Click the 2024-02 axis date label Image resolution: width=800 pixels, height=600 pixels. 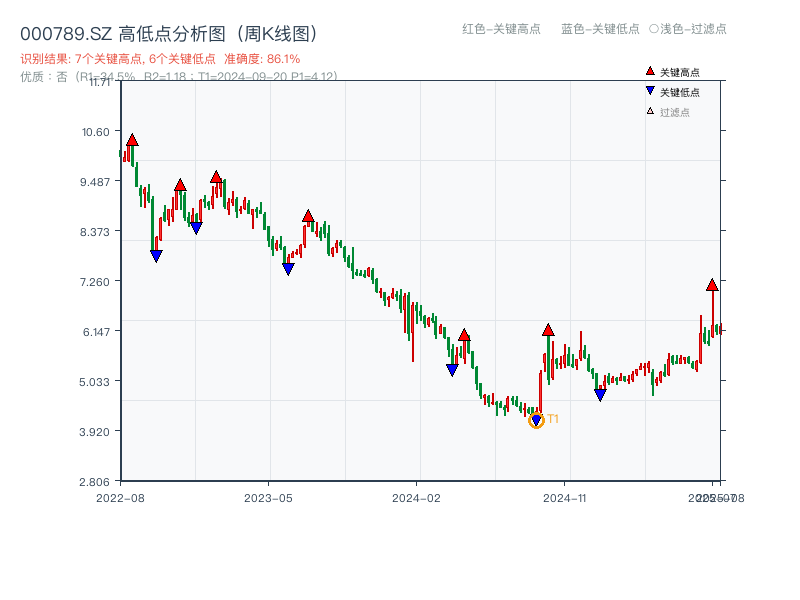point(418,497)
